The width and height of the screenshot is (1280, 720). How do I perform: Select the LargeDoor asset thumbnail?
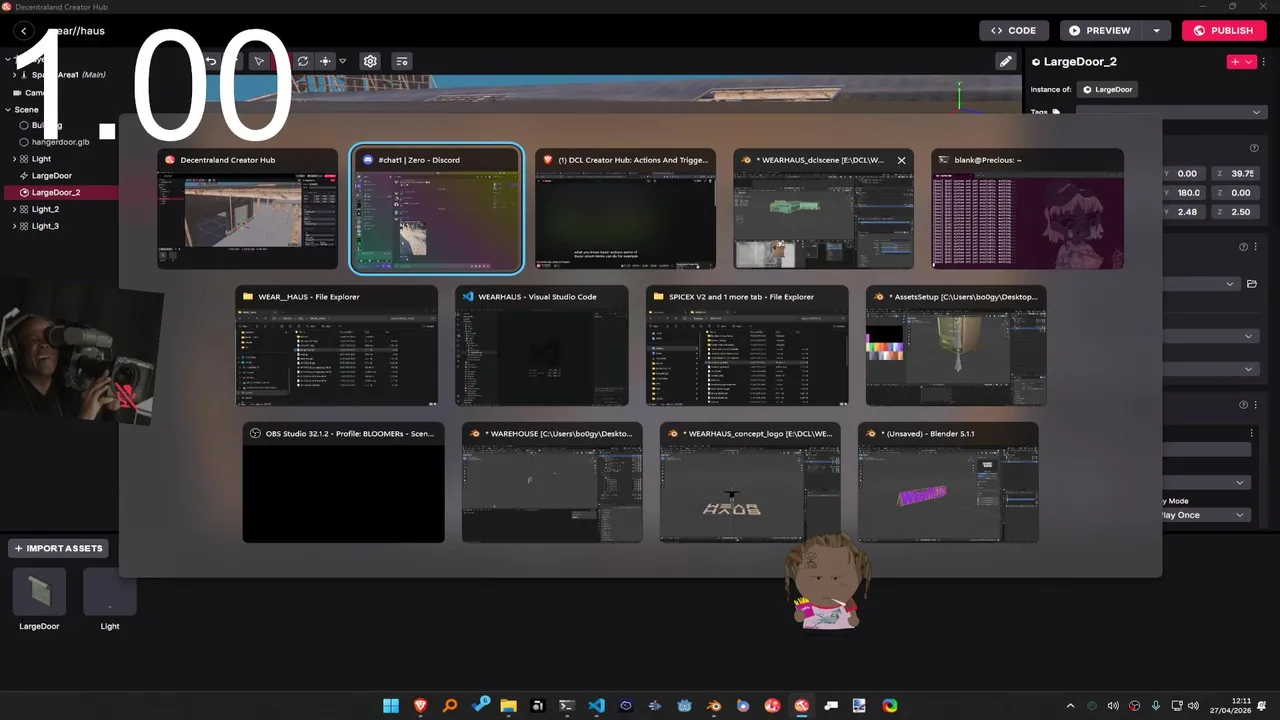point(39,592)
